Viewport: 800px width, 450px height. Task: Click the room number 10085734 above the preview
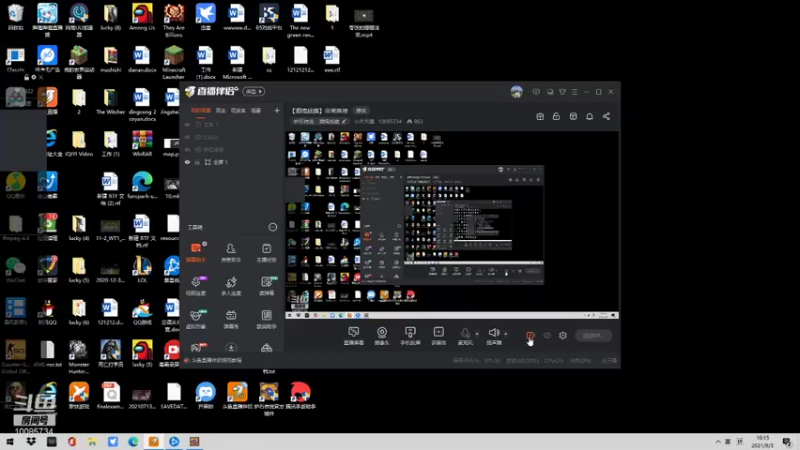click(x=390, y=121)
